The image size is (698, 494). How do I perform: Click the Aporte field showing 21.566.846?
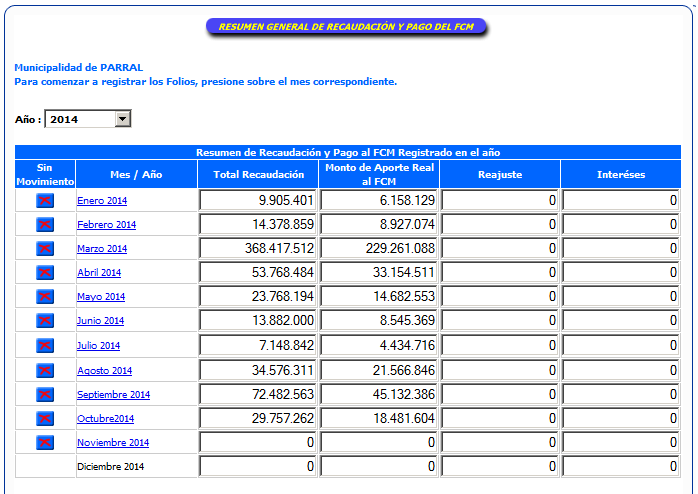pyautogui.click(x=379, y=371)
